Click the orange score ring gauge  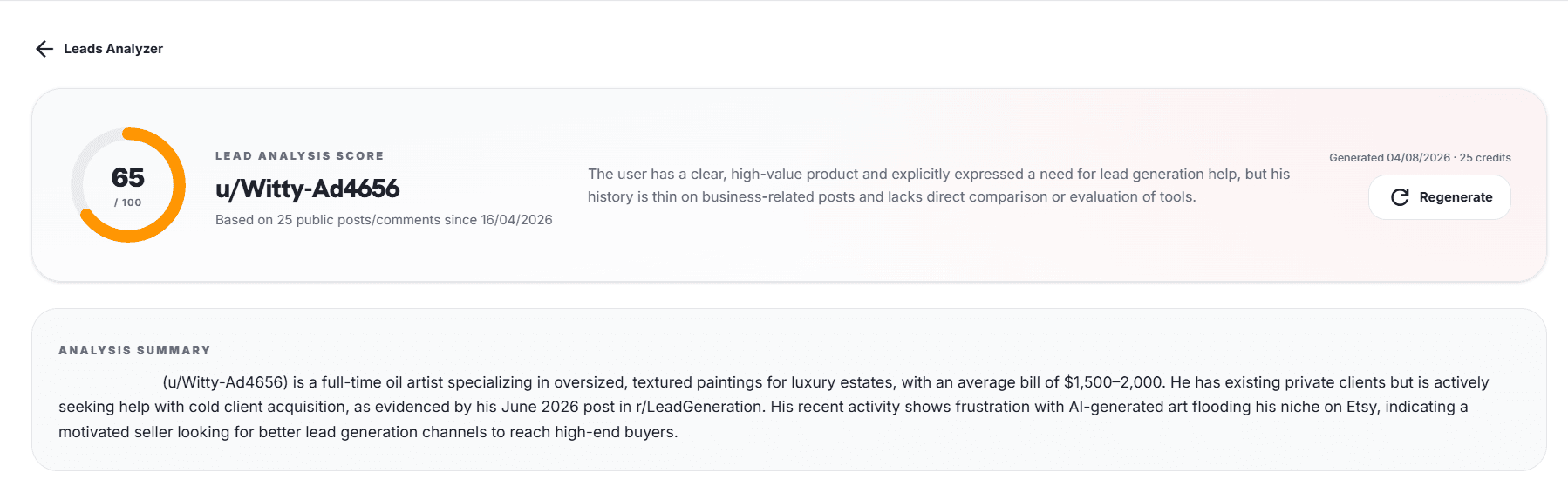click(x=128, y=185)
